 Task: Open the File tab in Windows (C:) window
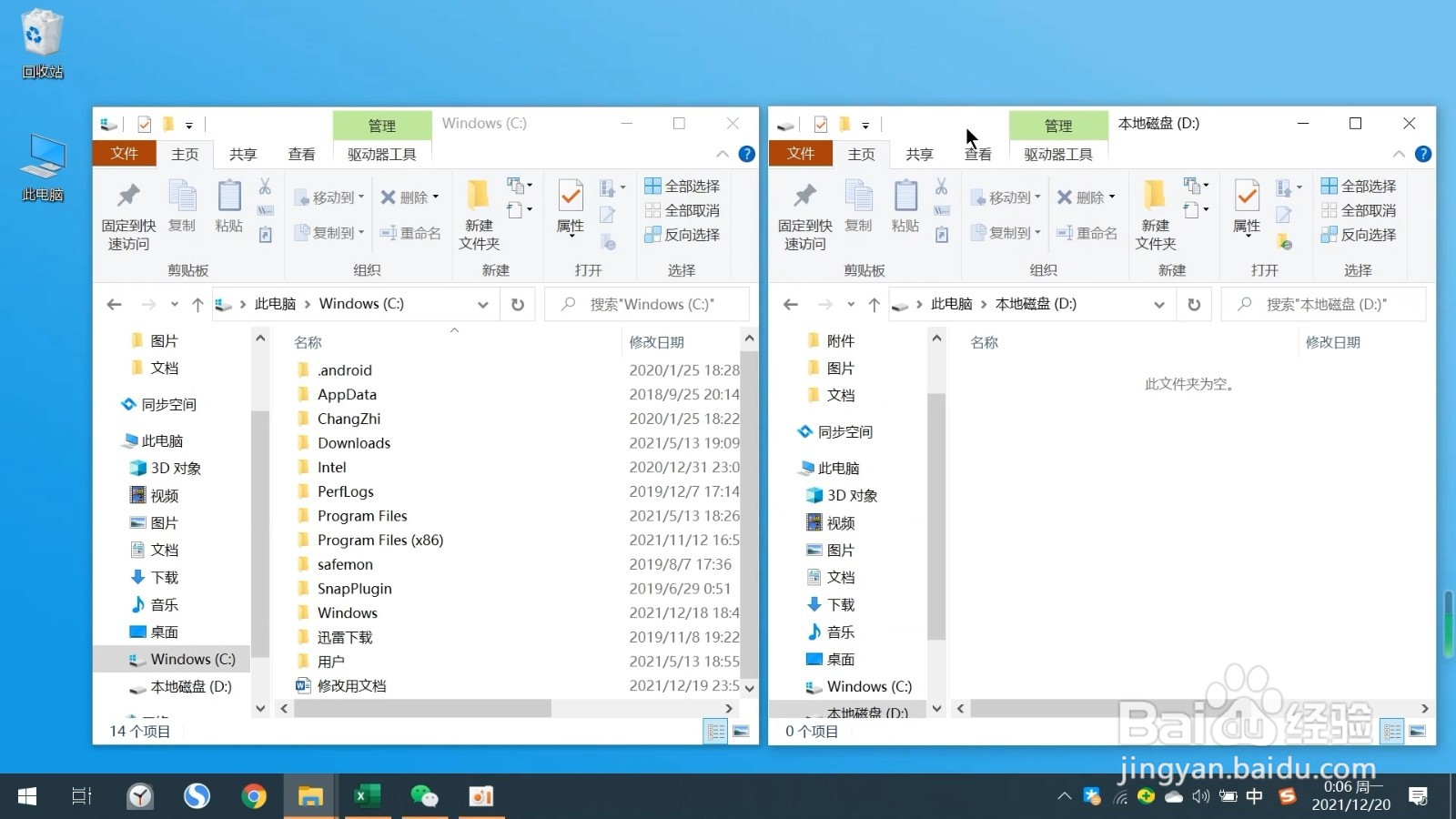[125, 154]
